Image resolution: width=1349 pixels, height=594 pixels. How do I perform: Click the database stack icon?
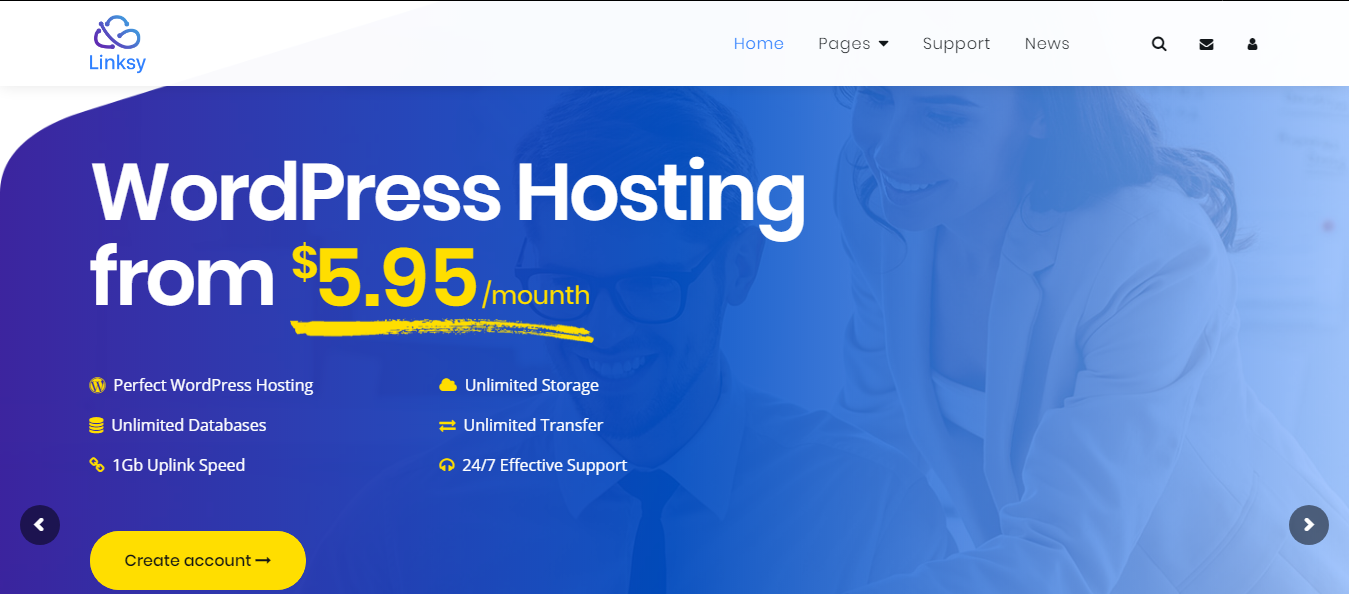tap(96, 425)
